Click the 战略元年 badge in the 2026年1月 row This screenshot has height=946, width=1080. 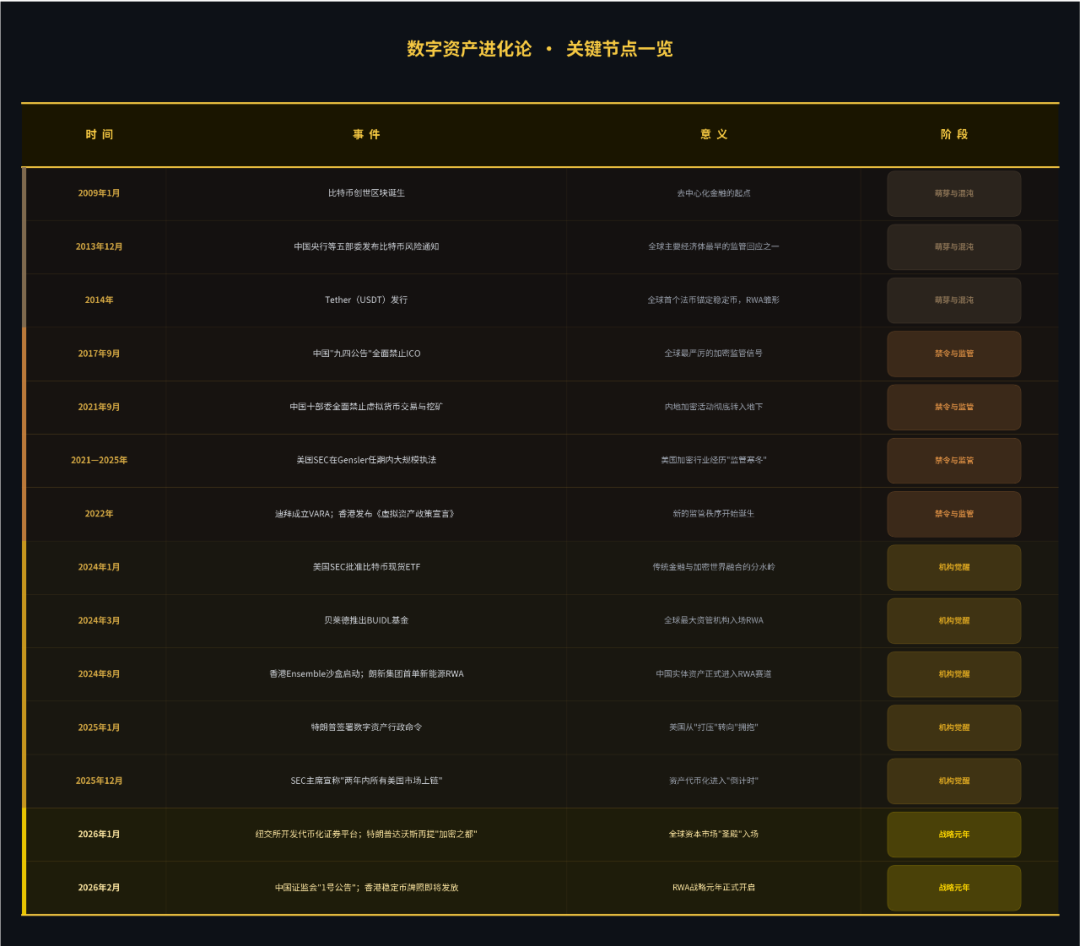click(x=954, y=834)
